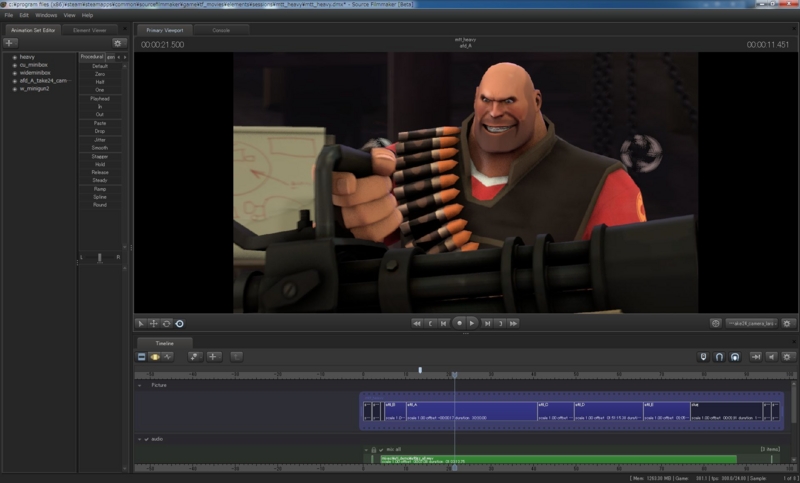Choose the move manipulator tool
The height and width of the screenshot is (483, 800).
click(x=154, y=323)
